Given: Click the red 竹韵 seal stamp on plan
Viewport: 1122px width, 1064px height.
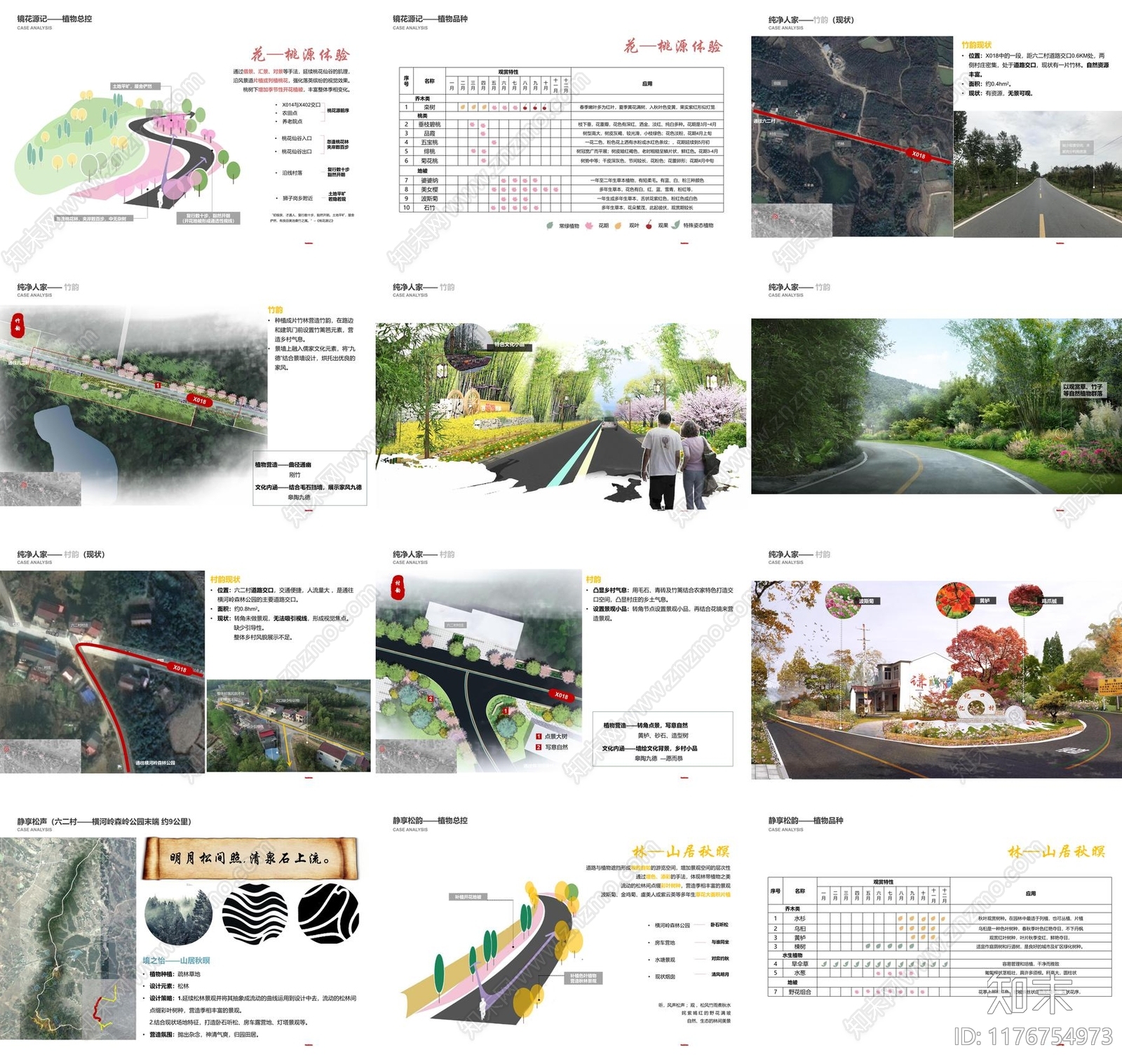Looking at the screenshot, I should point(18,324).
